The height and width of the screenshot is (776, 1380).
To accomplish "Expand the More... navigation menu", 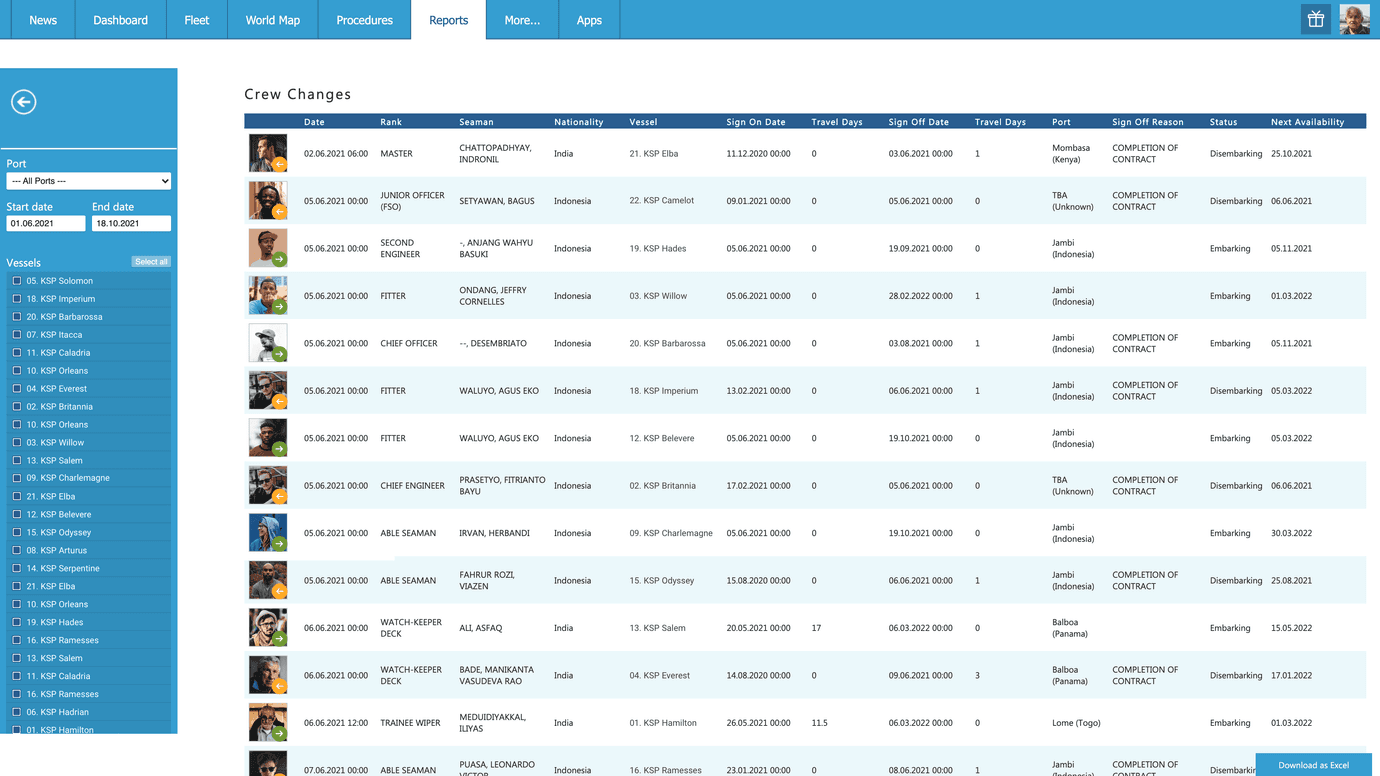I will [521, 19].
